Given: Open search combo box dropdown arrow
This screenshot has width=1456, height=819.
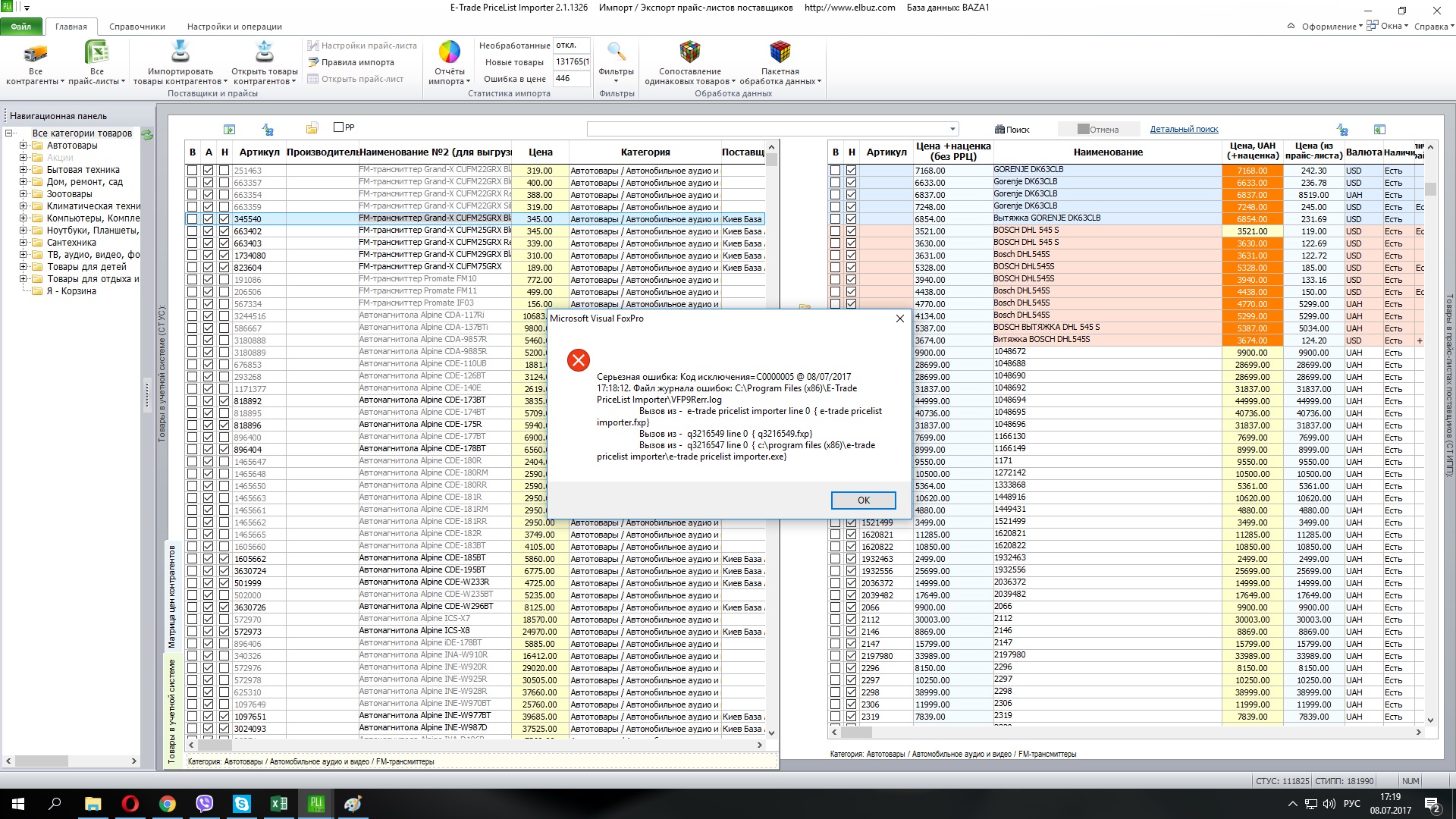Looking at the screenshot, I should (952, 130).
